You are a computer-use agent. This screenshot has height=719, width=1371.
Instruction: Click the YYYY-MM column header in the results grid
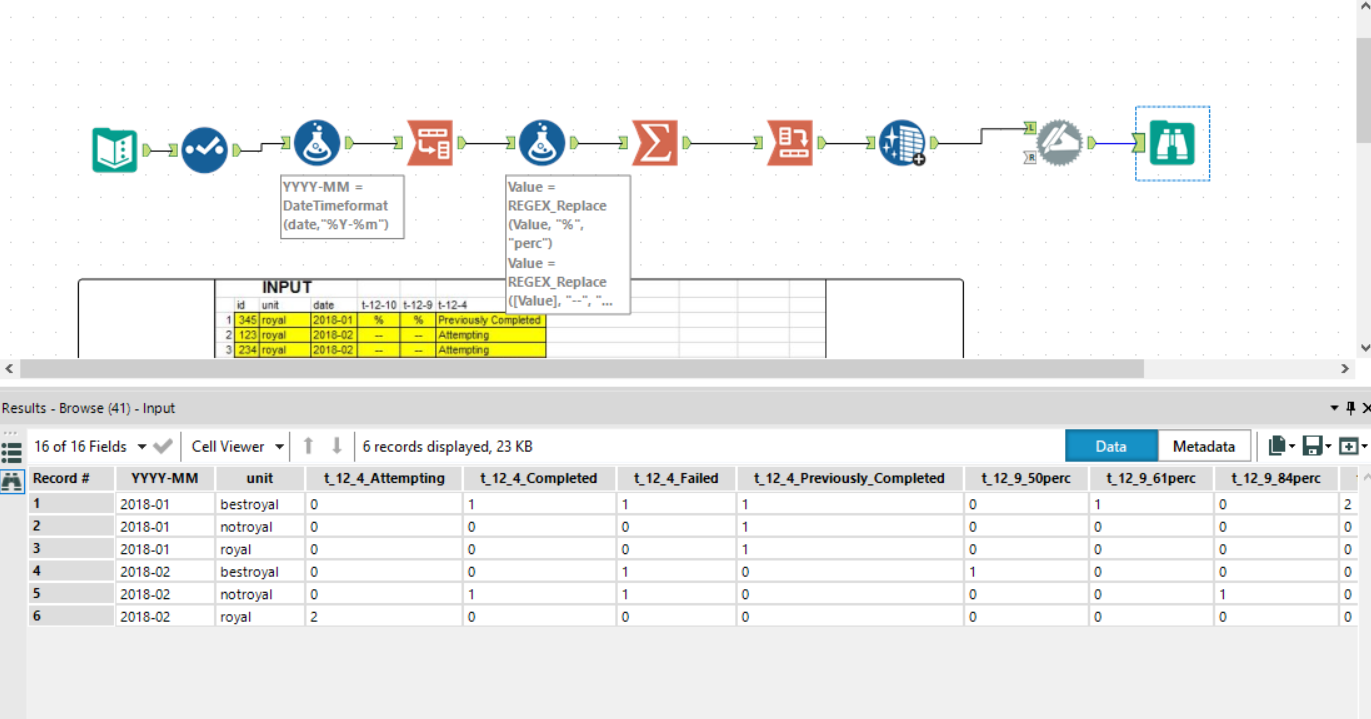165,478
